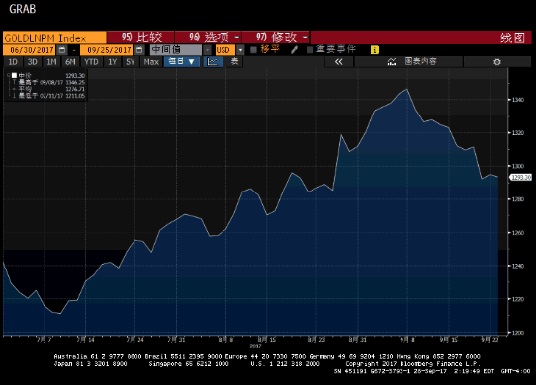Toggle the key events checkbox
Screen dimensions: 537x386
(310, 50)
